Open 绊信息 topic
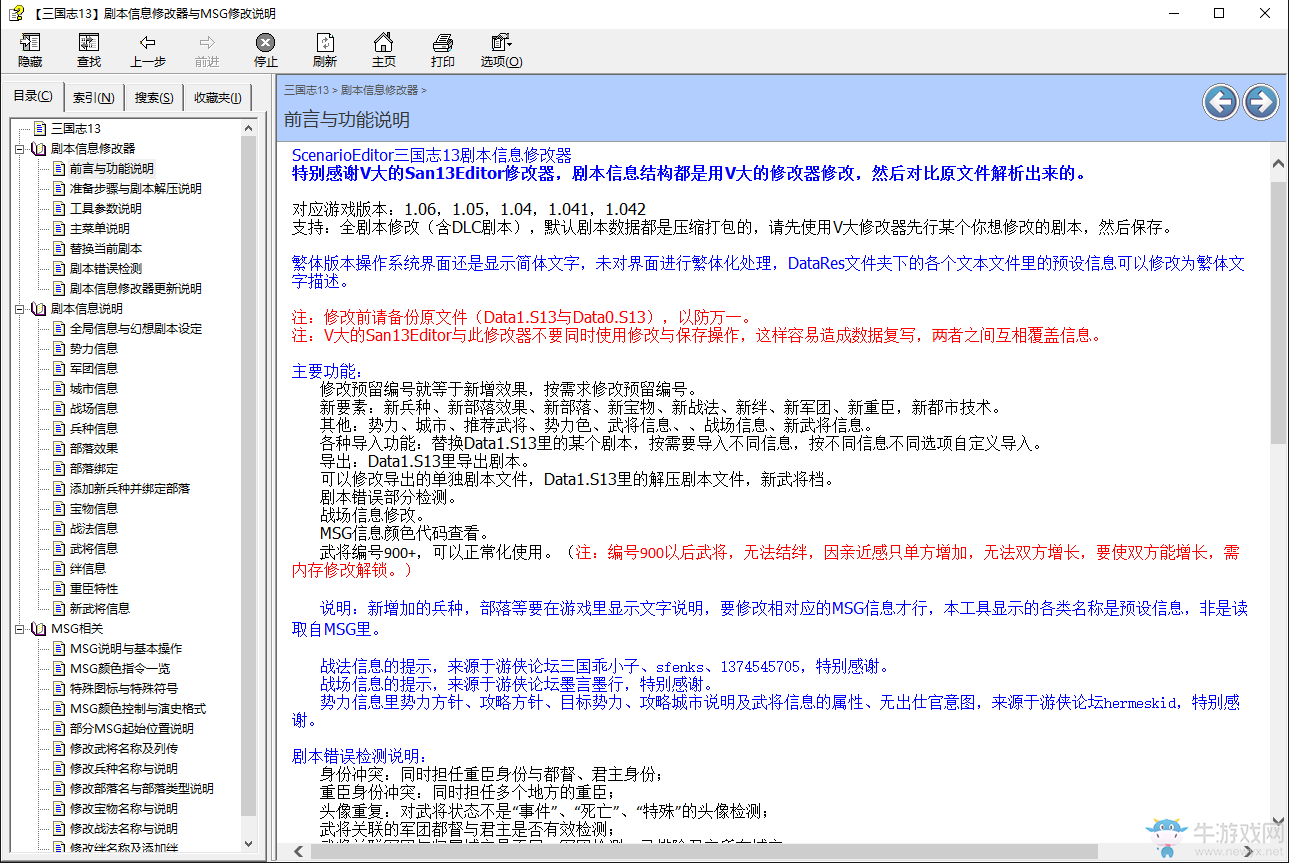 (87, 568)
